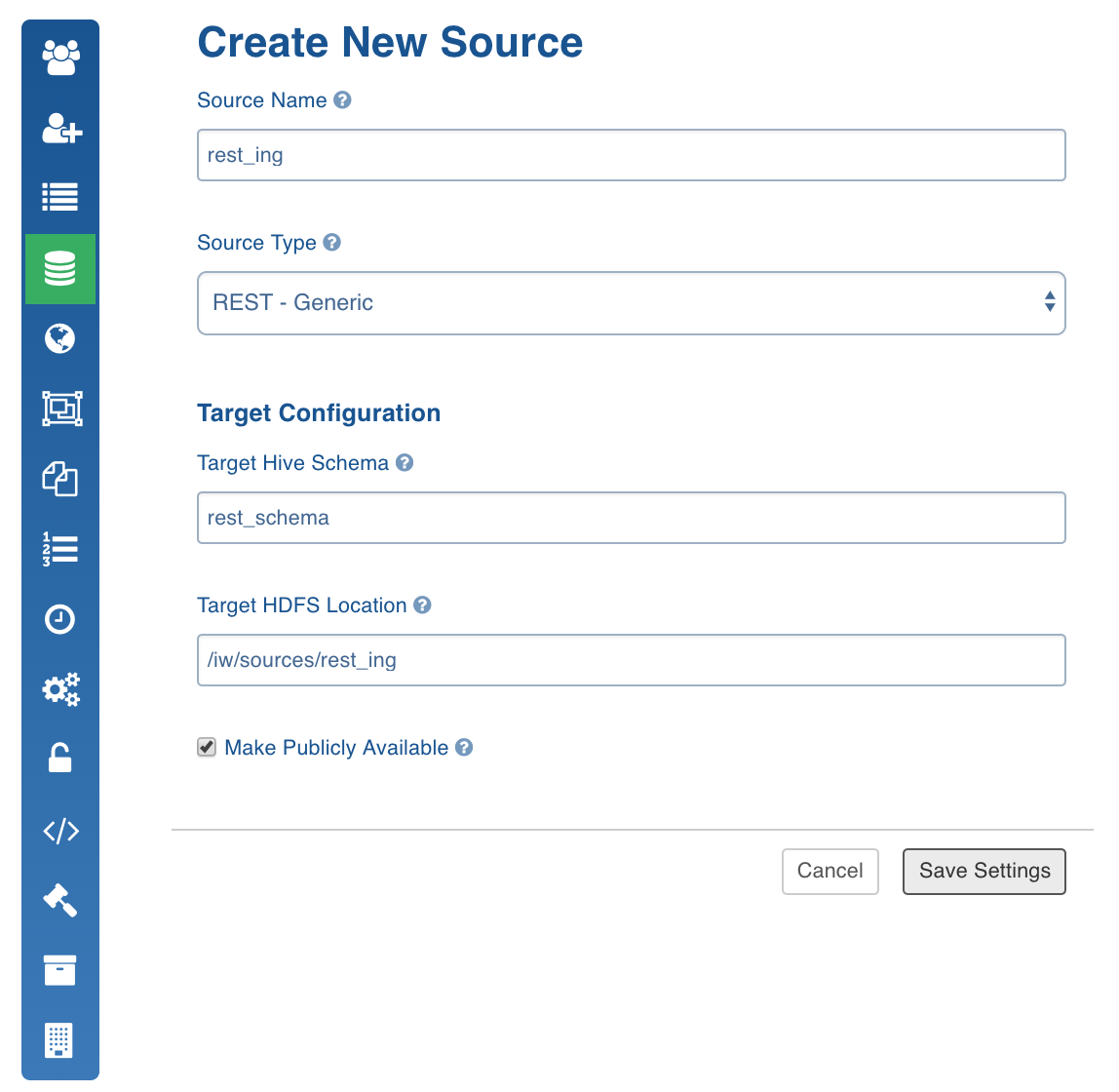Open the code brackets sidebar icon
This screenshot has width=1119, height=1092.
(x=60, y=831)
